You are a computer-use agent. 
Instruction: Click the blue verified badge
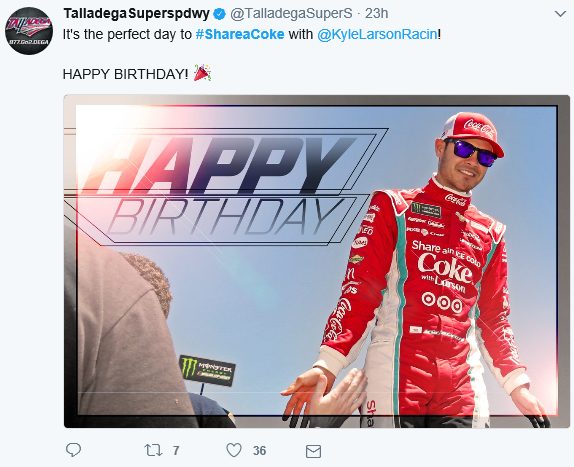[219, 14]
